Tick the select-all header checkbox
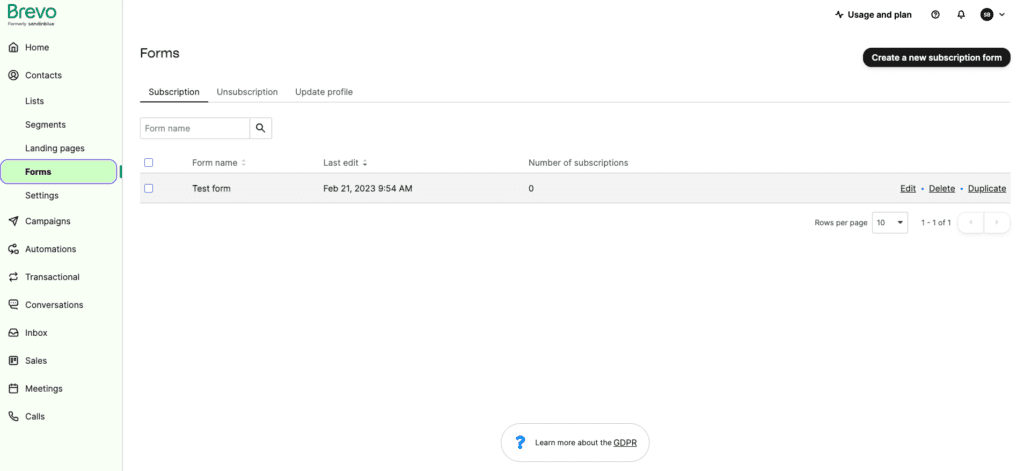 tap(148, 163)
